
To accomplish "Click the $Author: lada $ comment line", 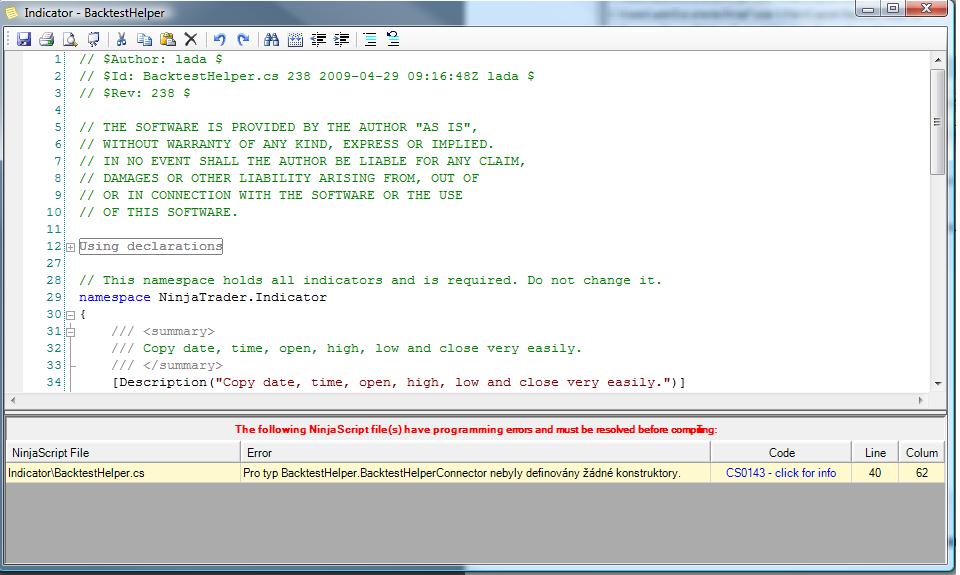I will point(151,59).
